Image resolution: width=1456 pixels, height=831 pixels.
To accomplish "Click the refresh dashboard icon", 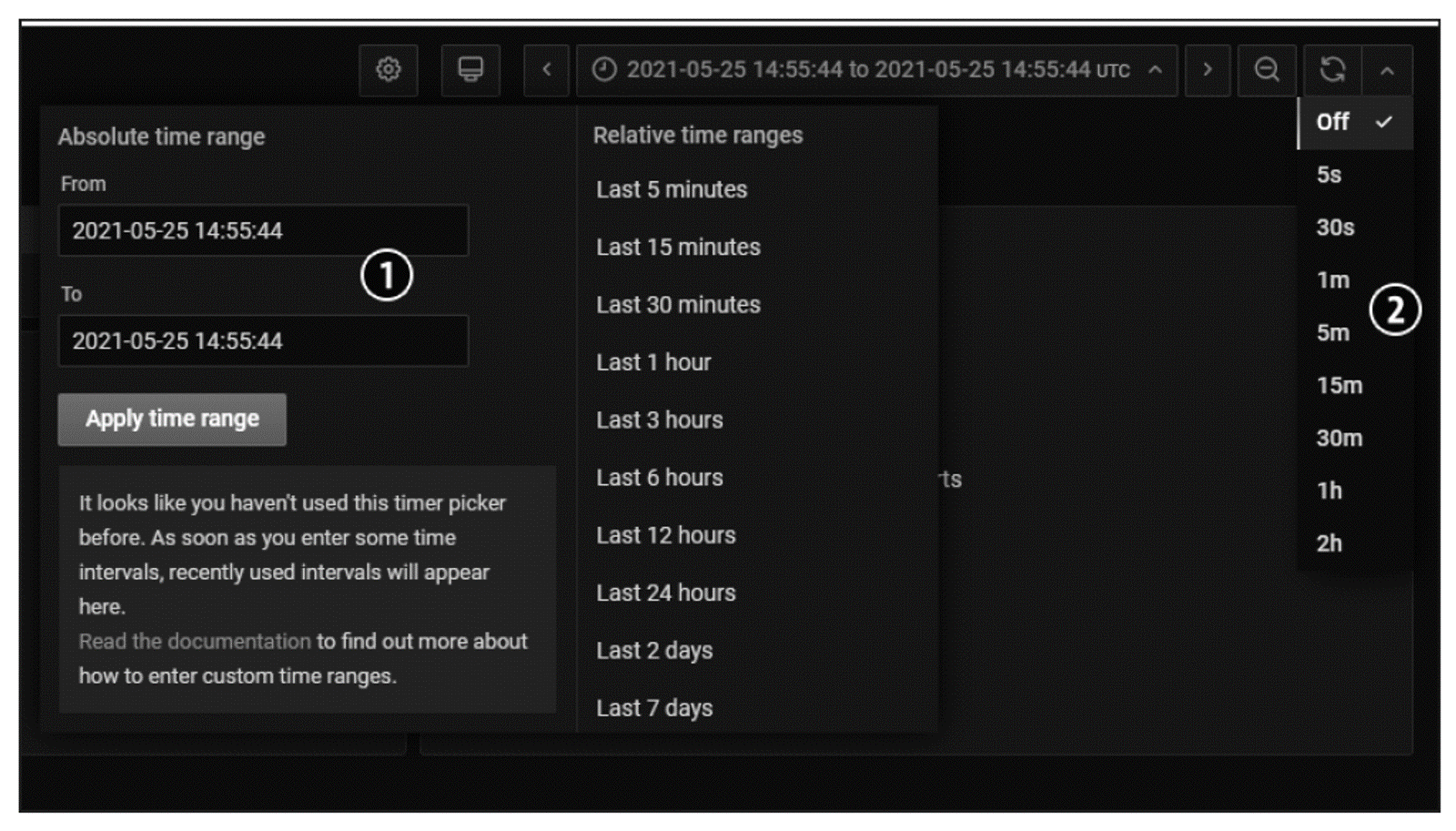I will 1332,70.
